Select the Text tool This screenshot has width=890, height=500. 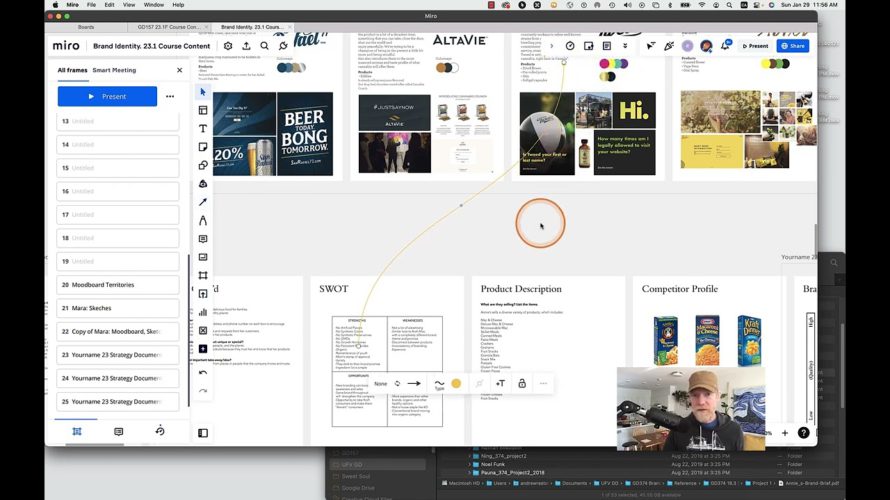(x=203, y=129)
